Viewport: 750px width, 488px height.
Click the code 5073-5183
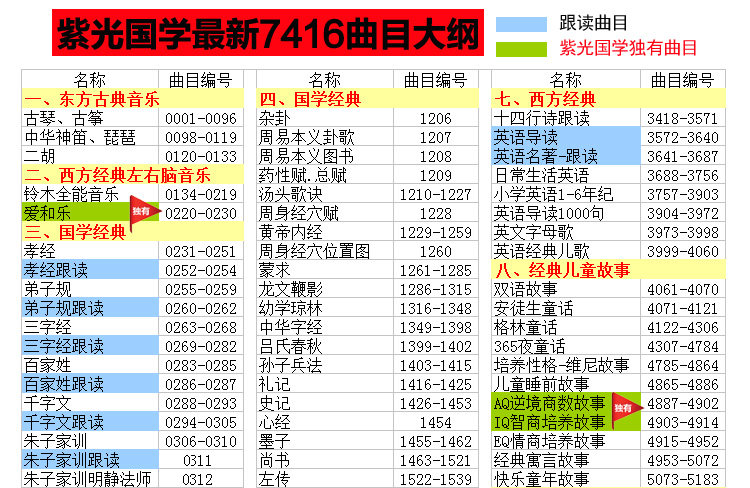[683, 478]
